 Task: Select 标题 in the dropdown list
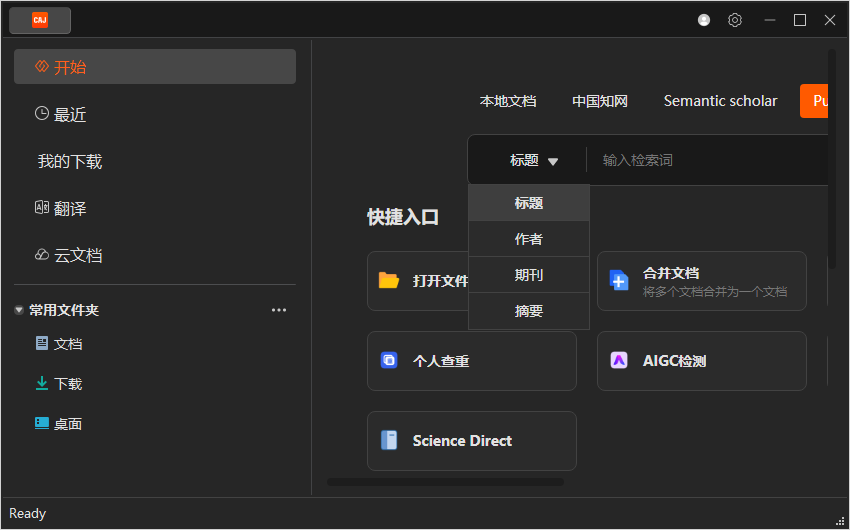coord(529,203)
